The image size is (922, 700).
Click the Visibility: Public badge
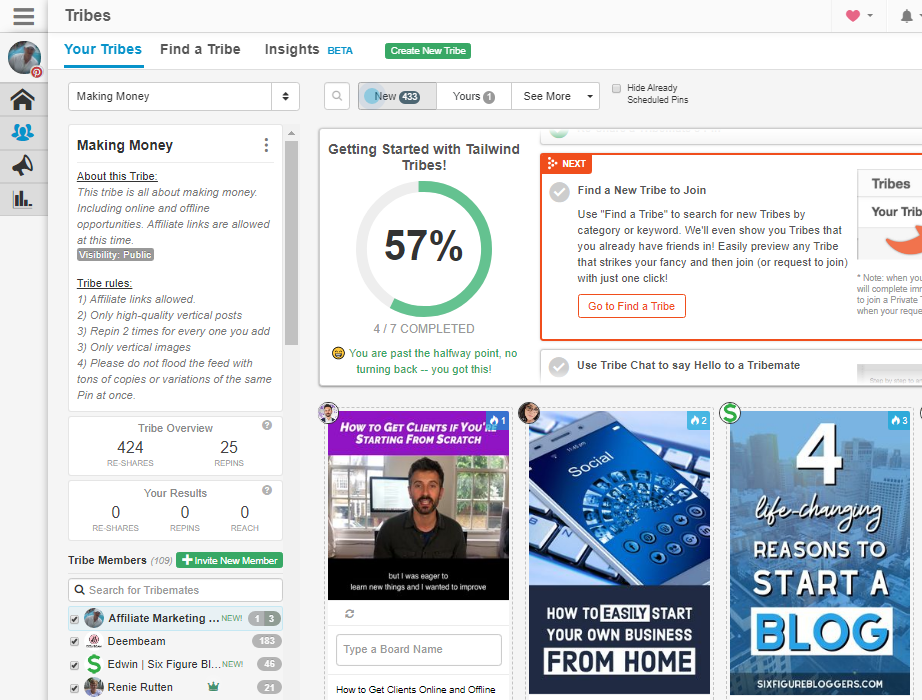tap(115, 255)
